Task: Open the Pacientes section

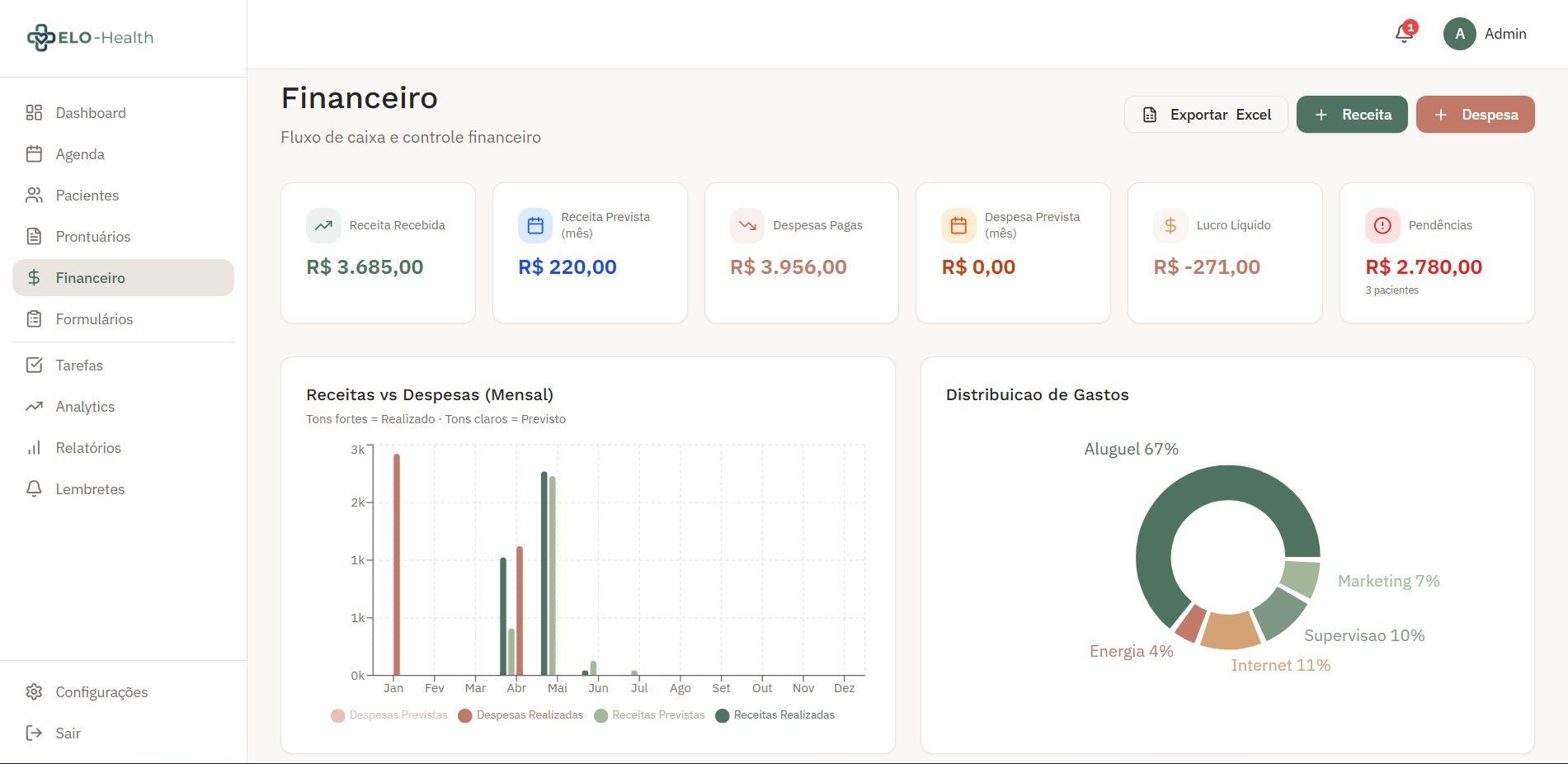Action: click(x=124, y=196)
